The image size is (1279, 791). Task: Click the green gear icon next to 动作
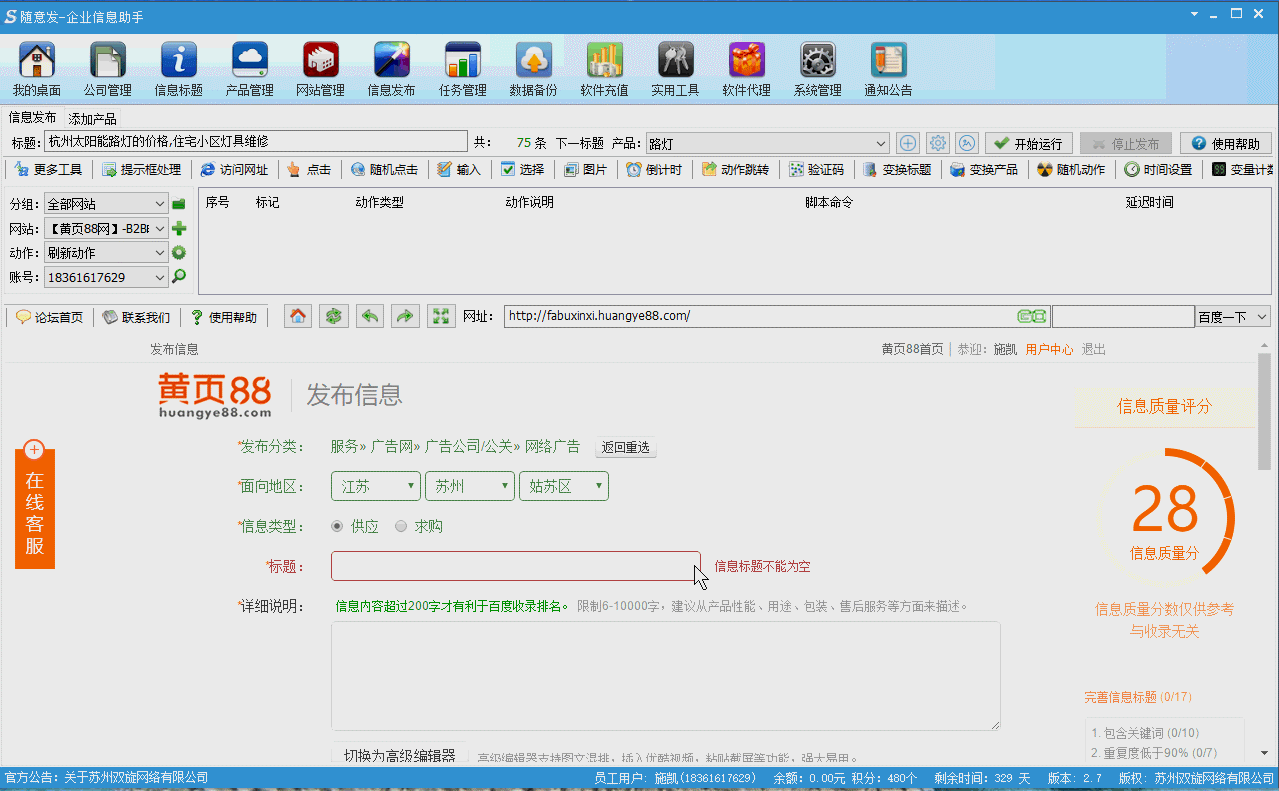(179, 252)
